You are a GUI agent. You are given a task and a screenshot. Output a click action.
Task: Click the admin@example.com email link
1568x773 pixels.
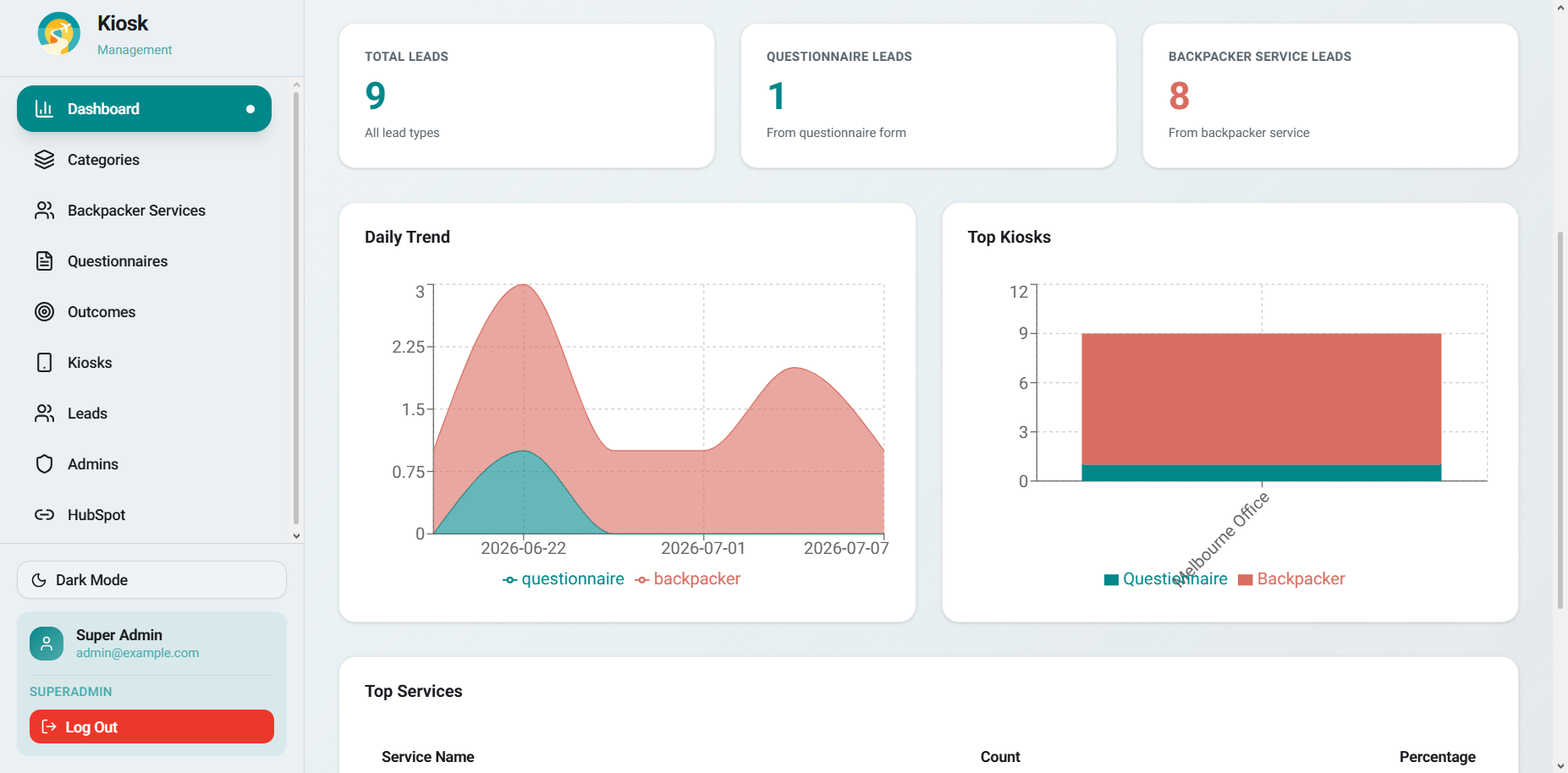tap(138, 653)
